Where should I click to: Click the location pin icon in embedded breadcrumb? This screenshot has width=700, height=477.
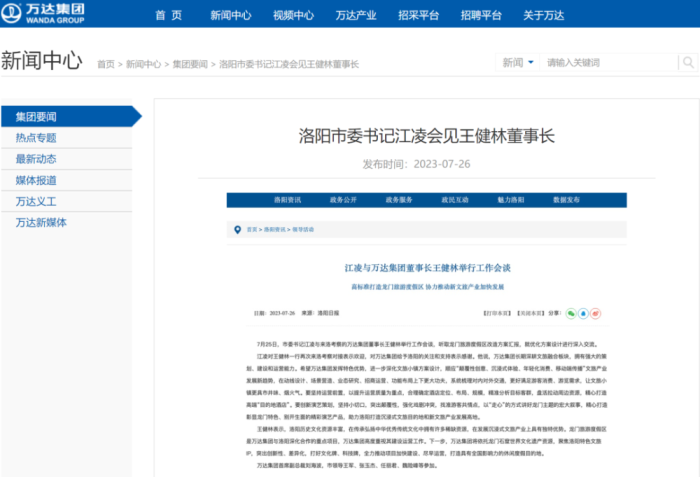tap(238, 230)
